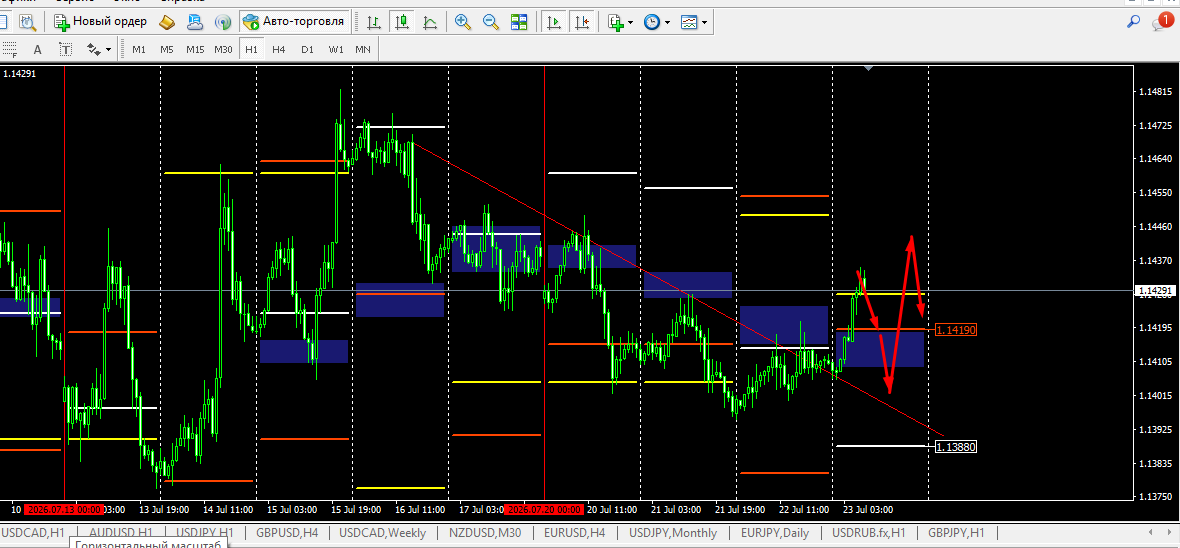This screenshot has width=1180, height=548.
Task: Expand the periods clock dropdown arrow
Action: pyautogui.click(x=667, y=23)
